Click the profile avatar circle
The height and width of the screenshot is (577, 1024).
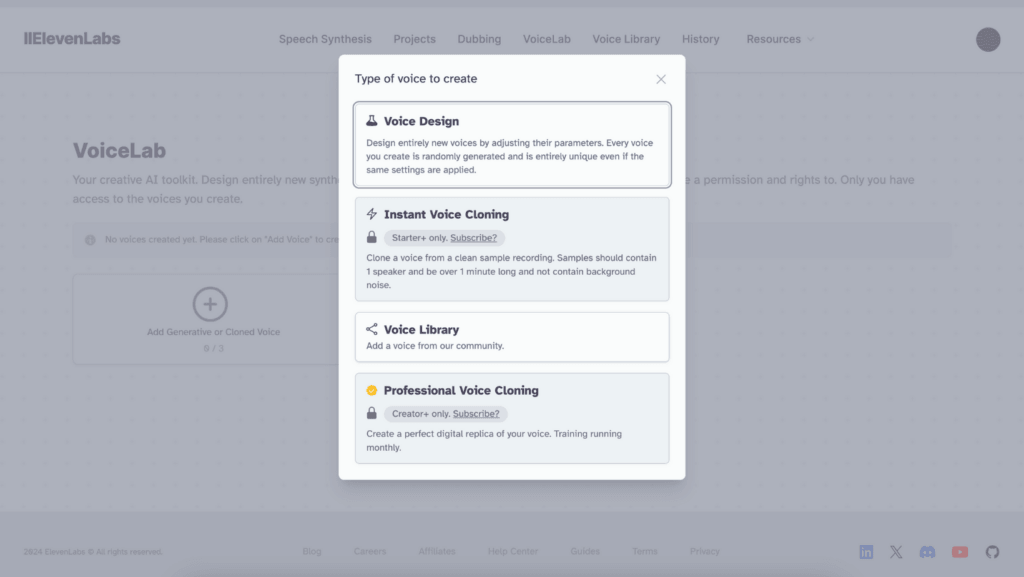click(x=988, y=39)
